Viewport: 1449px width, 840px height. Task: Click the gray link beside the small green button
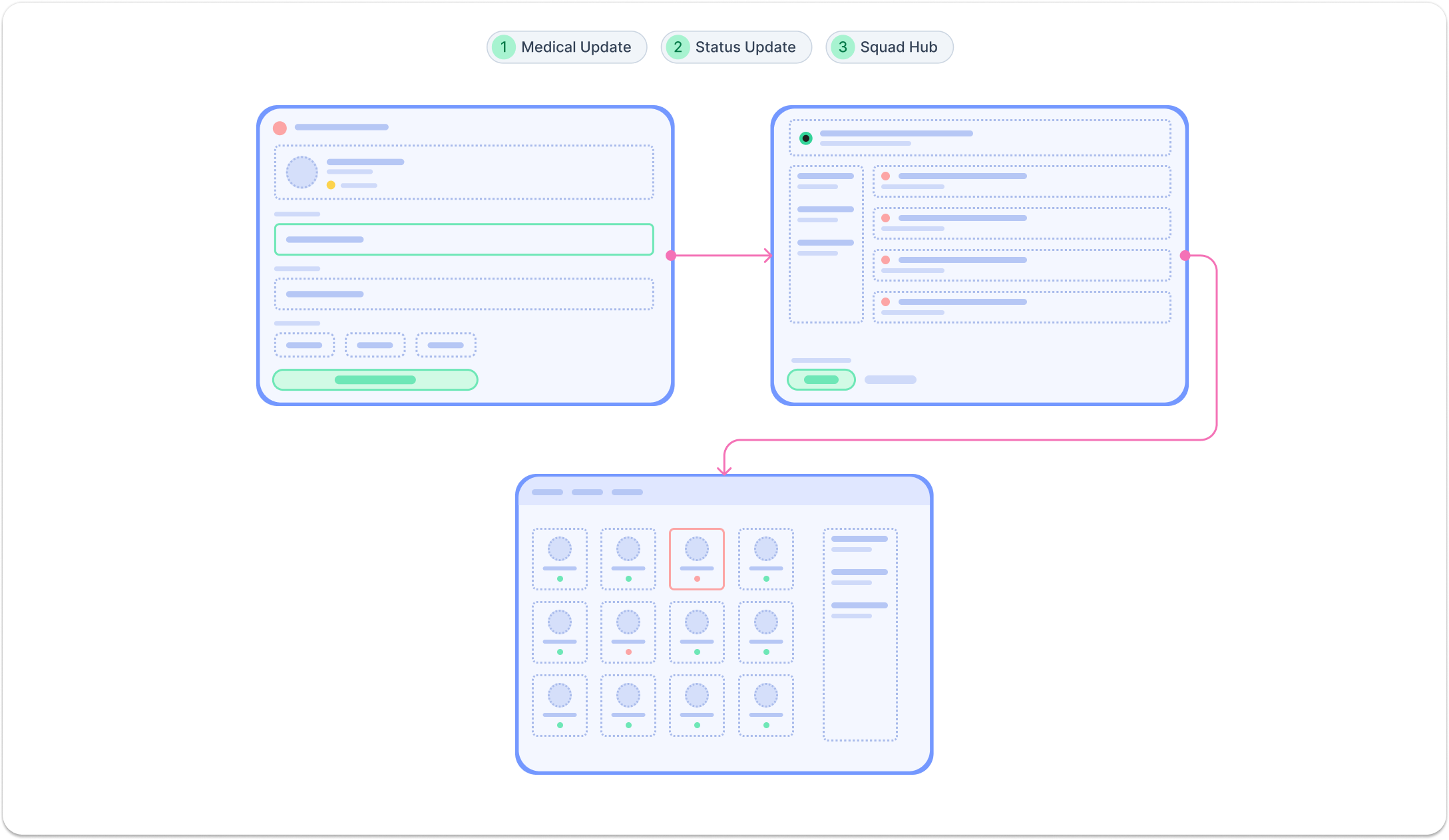tap(890, 380)
